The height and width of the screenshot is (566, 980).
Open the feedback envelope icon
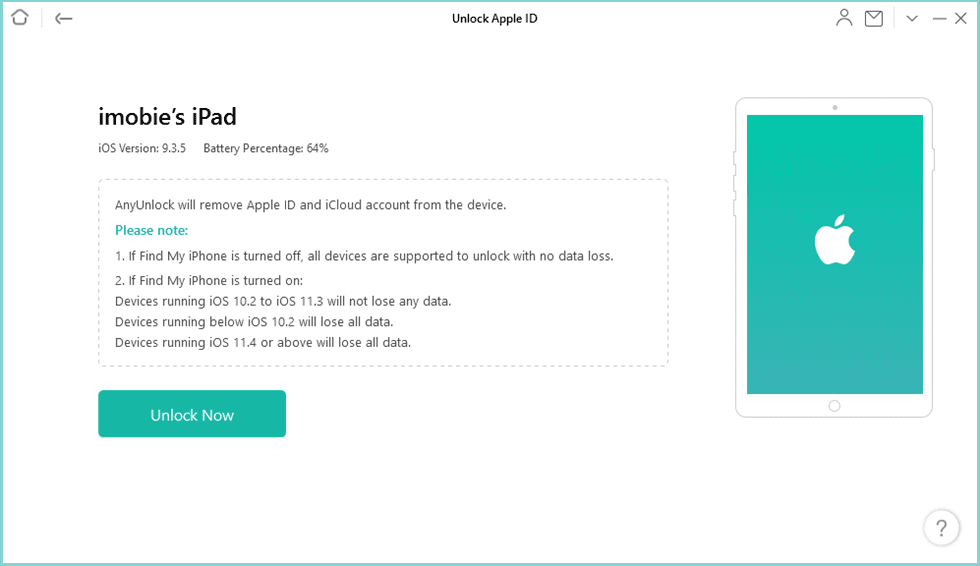874,18
